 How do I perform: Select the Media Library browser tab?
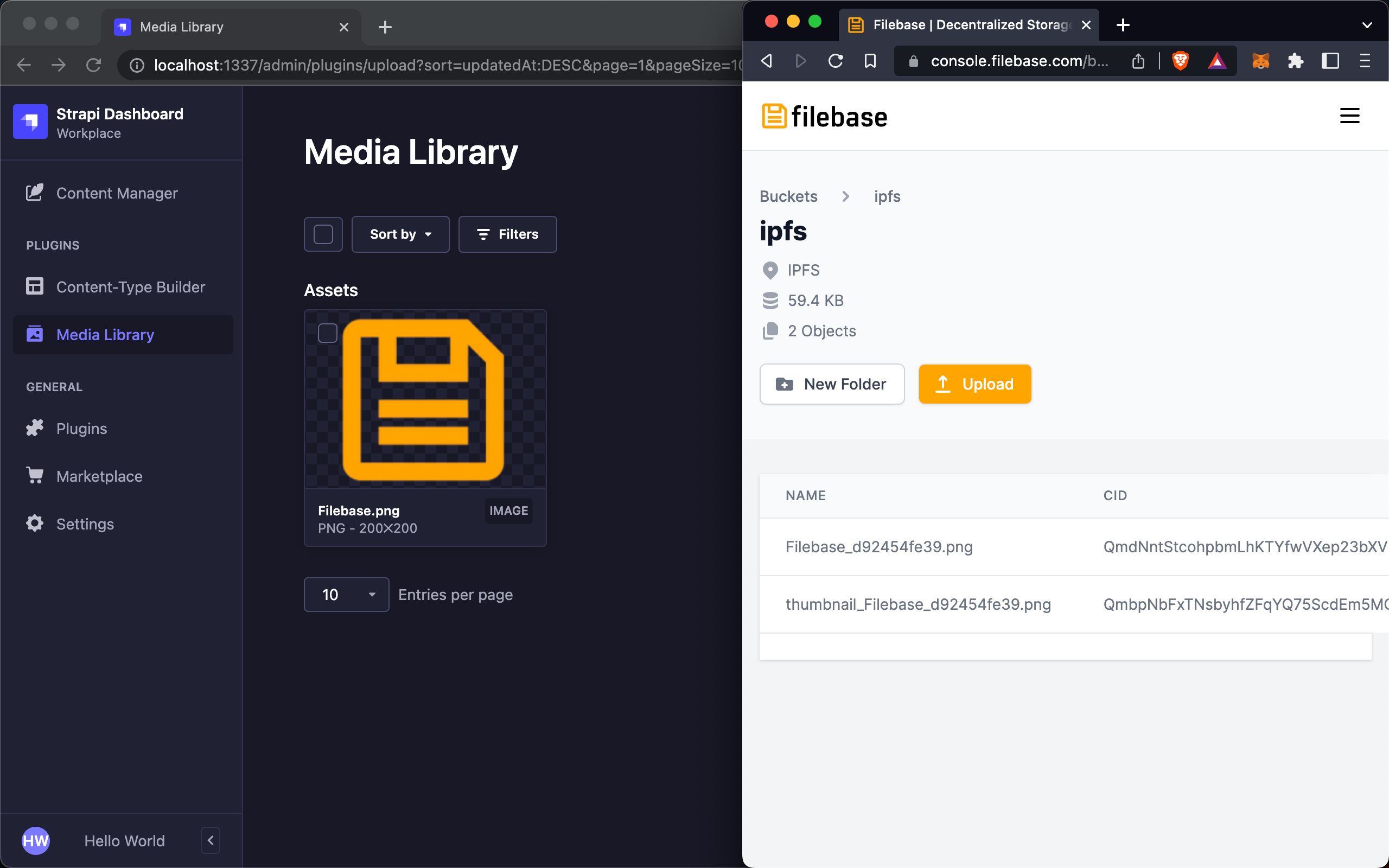(x=231, y=27)
